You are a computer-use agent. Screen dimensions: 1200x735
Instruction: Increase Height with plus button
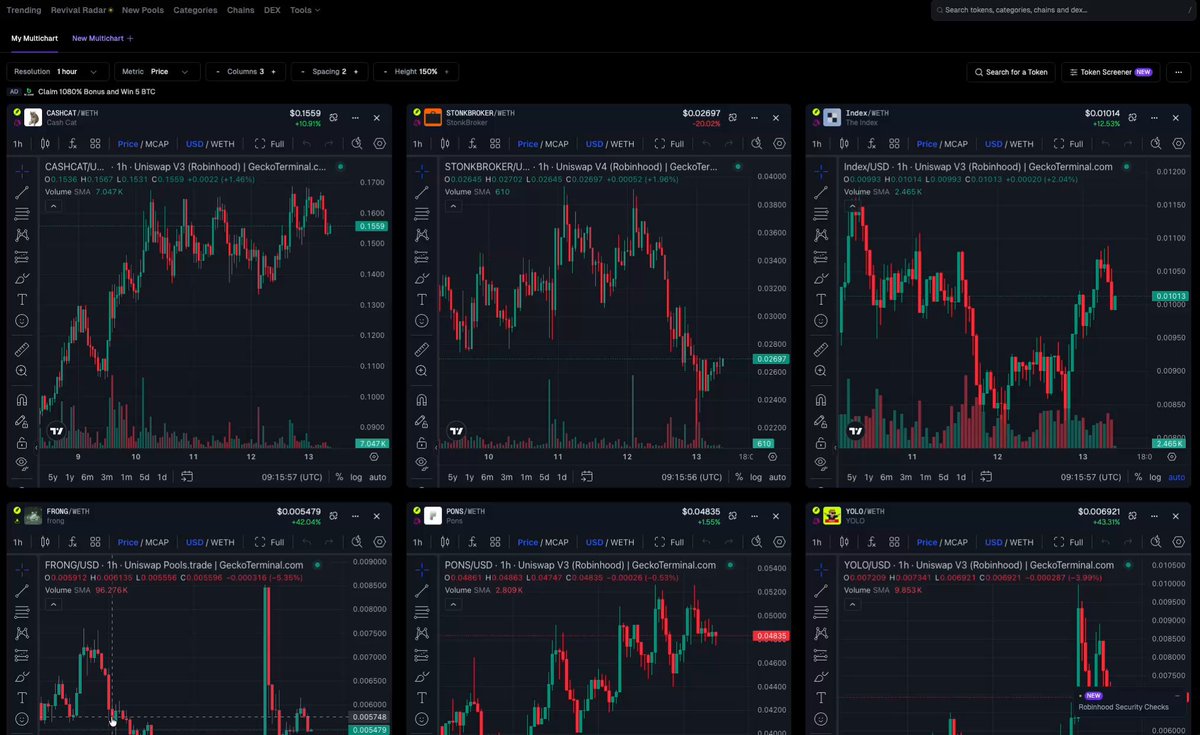[x=449, y=72]
